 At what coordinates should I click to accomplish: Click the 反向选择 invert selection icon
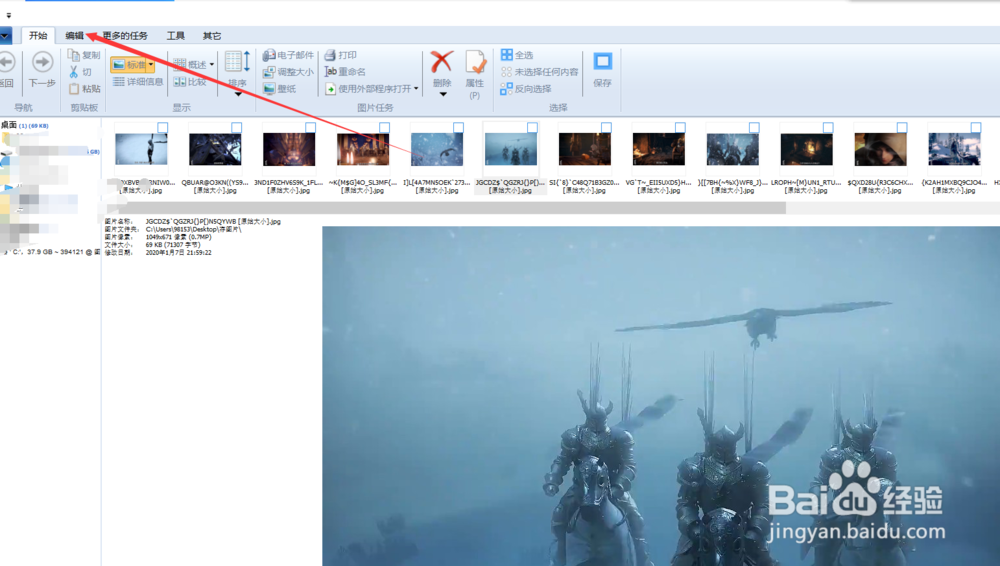tap(506, 89)
